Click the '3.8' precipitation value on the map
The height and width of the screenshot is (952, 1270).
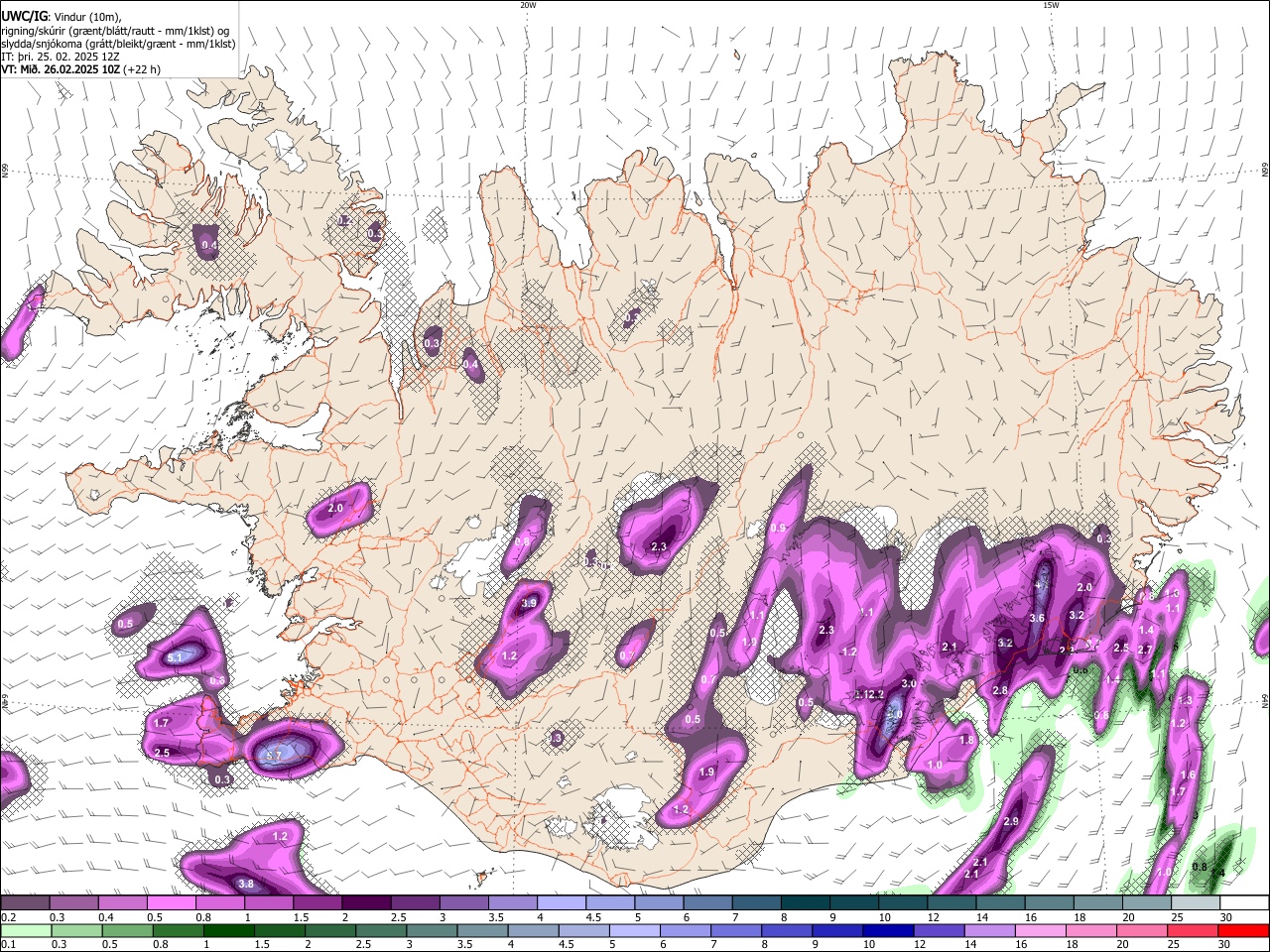point(246,884)
